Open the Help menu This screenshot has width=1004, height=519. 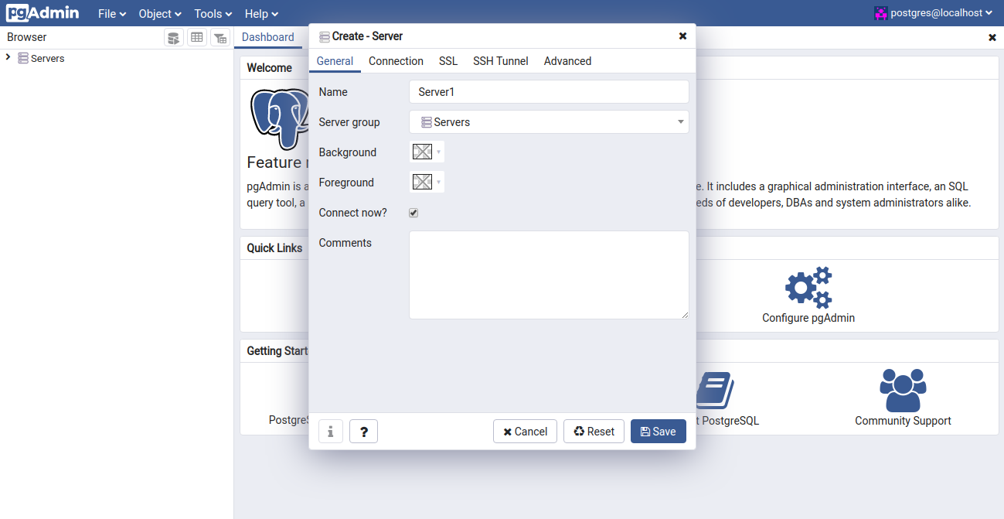[261, 13]
